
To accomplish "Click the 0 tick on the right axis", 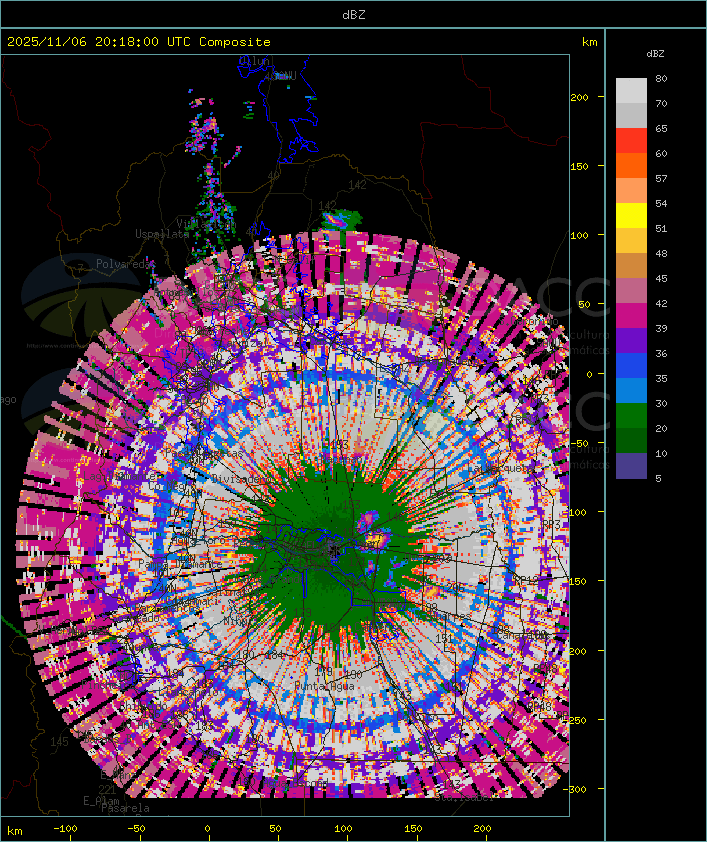I will (x=589, y=374).
